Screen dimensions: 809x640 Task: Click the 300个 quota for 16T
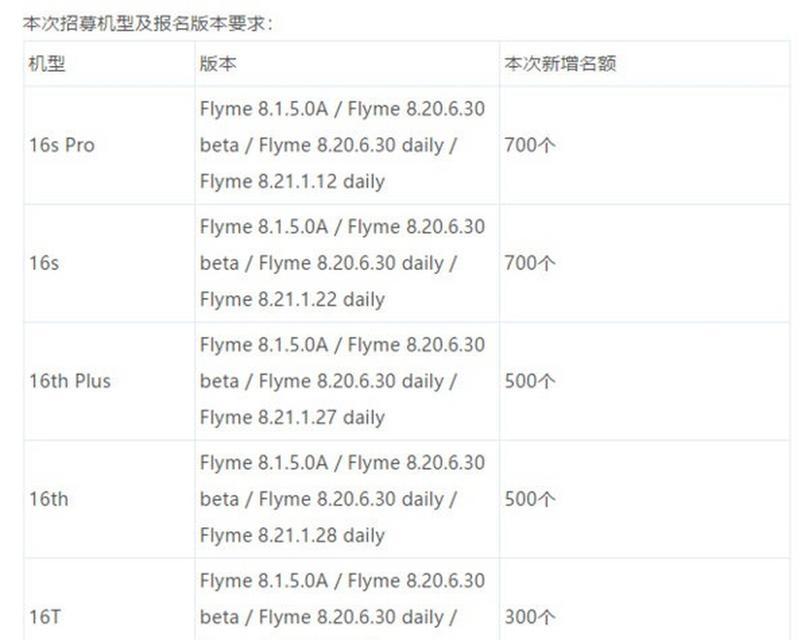530,617
